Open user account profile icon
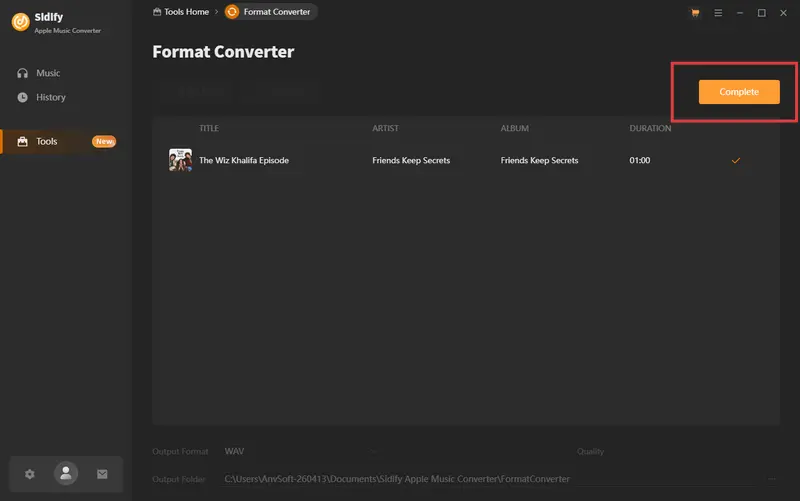Screen dimensions: 800x501 66,473
